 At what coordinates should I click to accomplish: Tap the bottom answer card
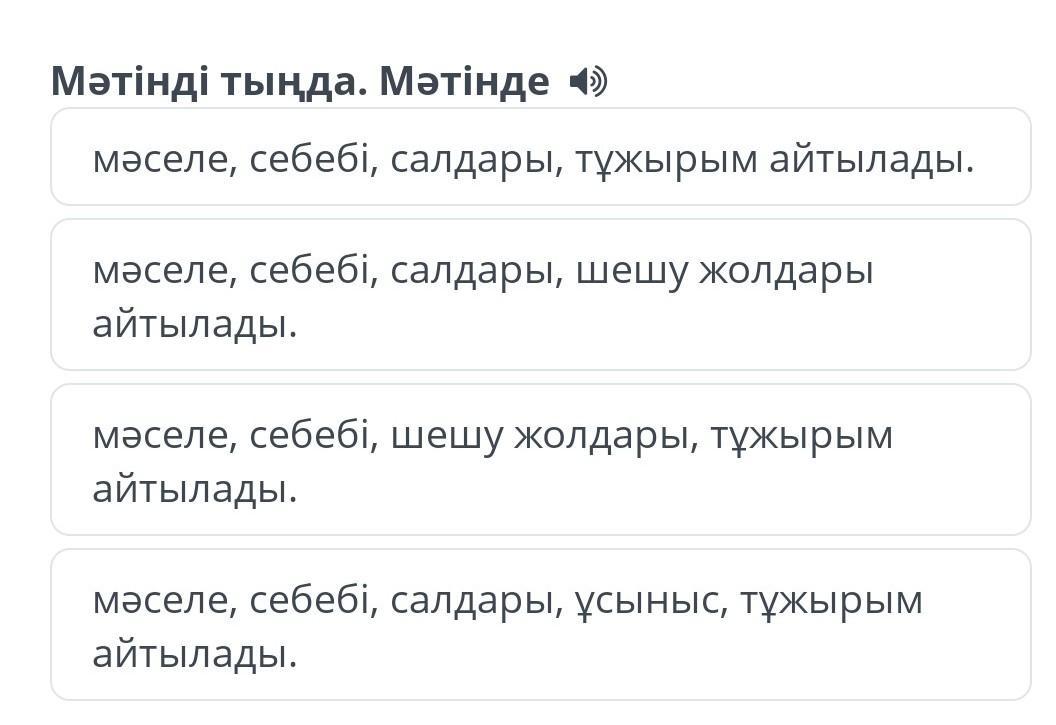[x=540, y=625]
